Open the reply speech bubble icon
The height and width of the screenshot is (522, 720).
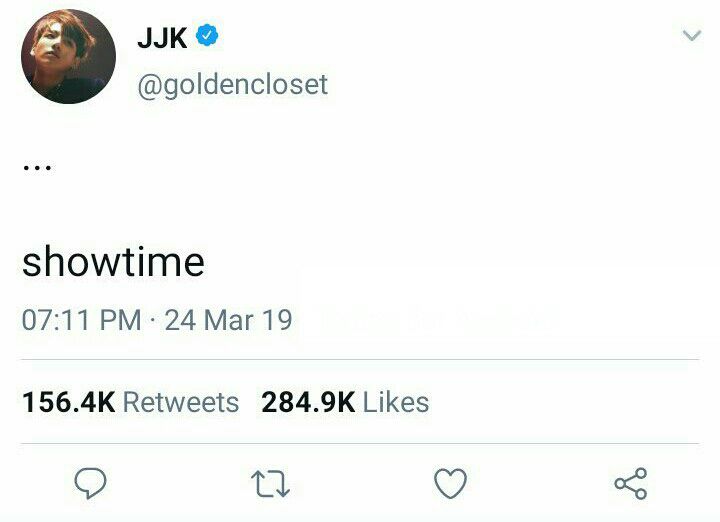point(90,483)
